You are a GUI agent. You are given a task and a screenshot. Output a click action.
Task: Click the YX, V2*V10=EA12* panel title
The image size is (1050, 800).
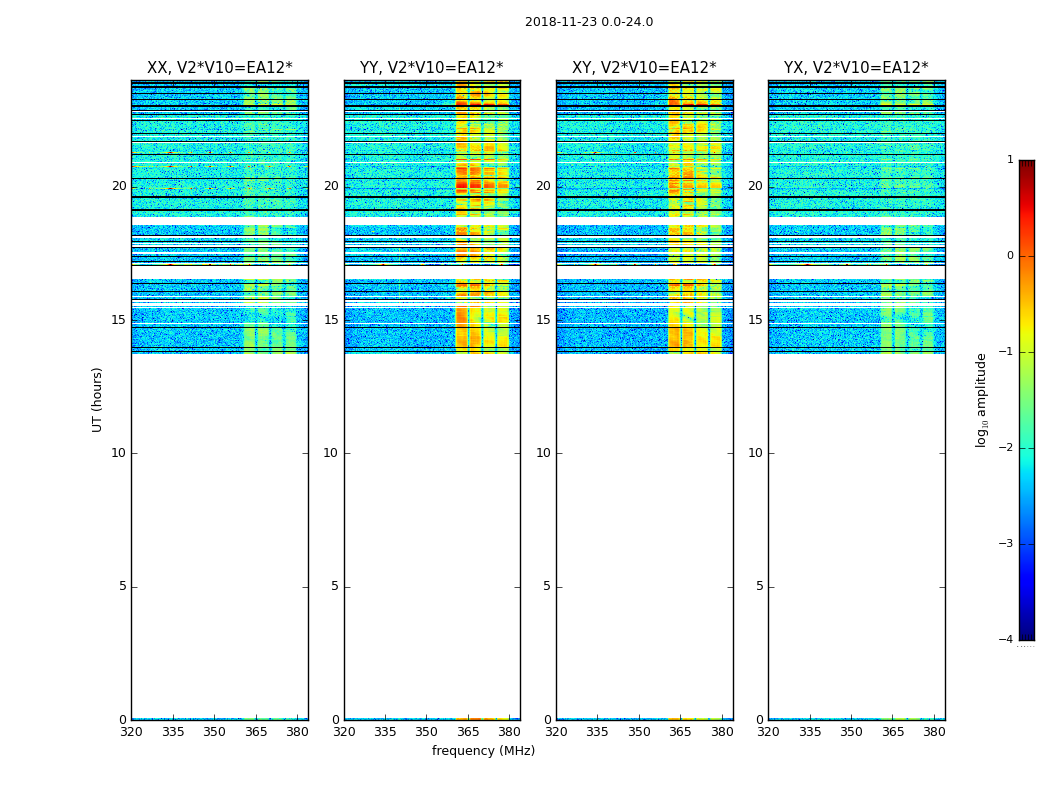coord(856,68)
